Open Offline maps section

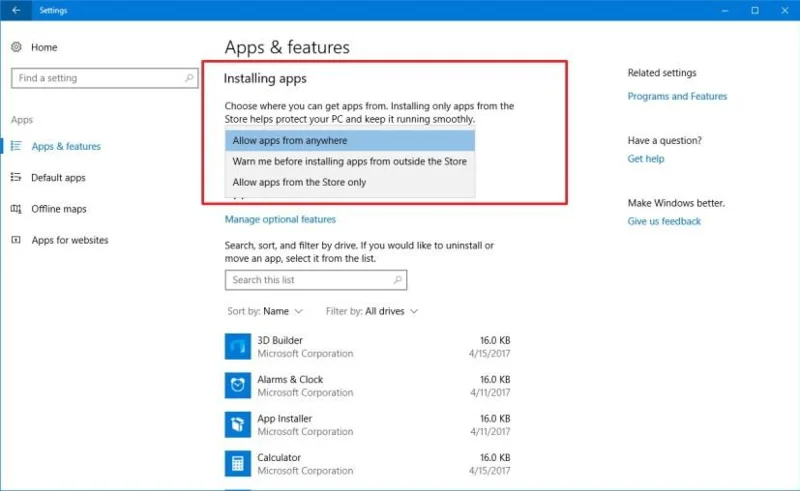[59, 209]
